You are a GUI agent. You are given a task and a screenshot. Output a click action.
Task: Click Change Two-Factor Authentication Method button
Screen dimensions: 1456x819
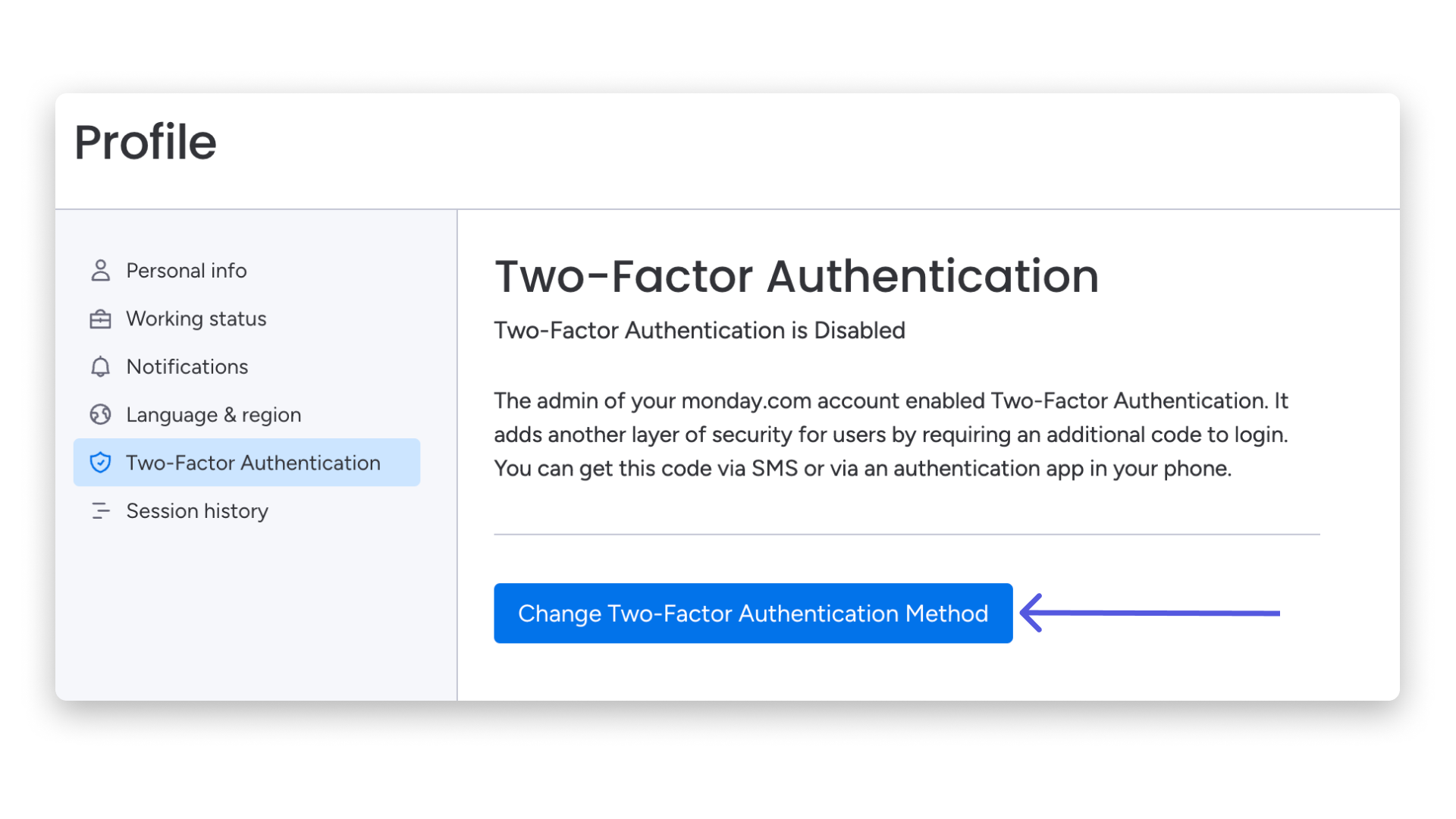tap(753, 613)
